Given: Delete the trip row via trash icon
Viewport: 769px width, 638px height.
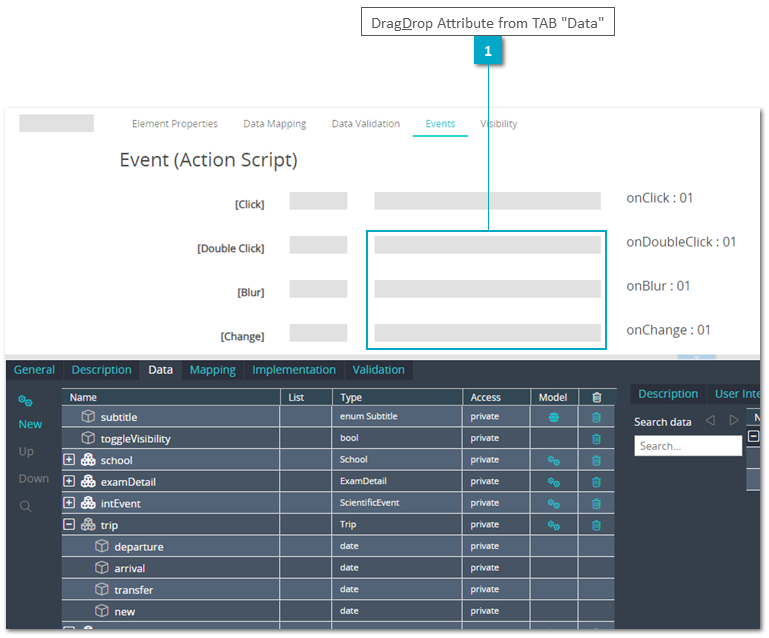Looking at the screenshot, I should pos(596,525).
